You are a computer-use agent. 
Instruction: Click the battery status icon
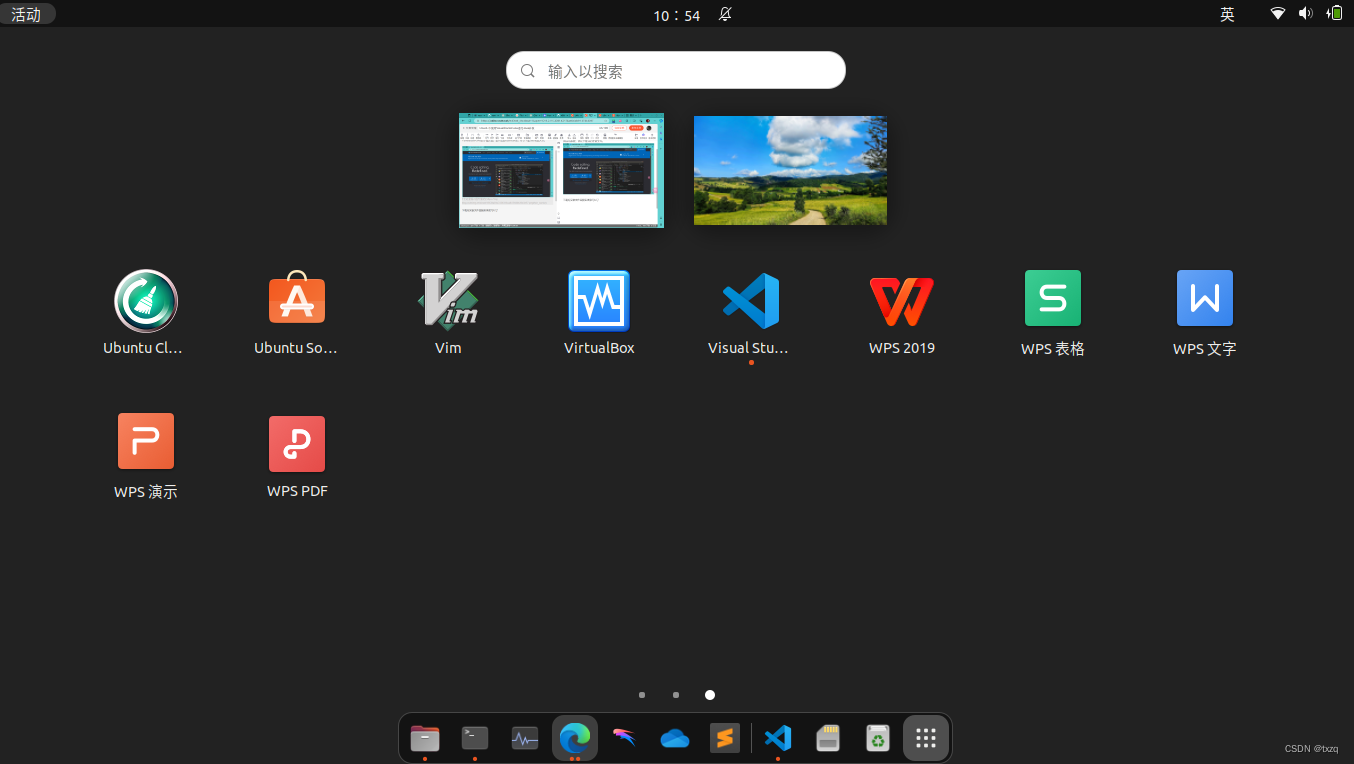click(1334, 14)
